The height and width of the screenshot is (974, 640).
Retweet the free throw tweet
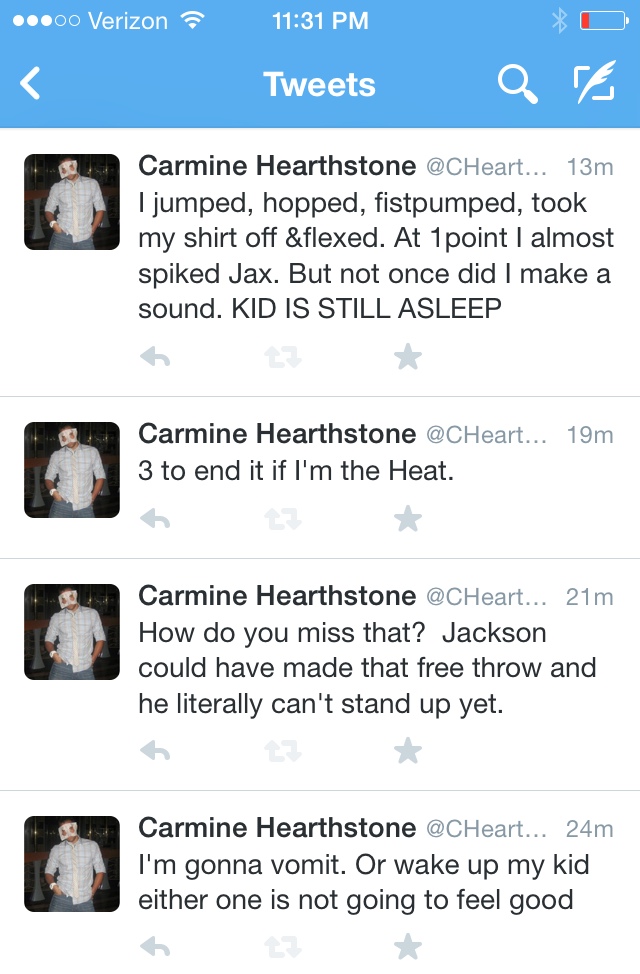tap(283, 750)
